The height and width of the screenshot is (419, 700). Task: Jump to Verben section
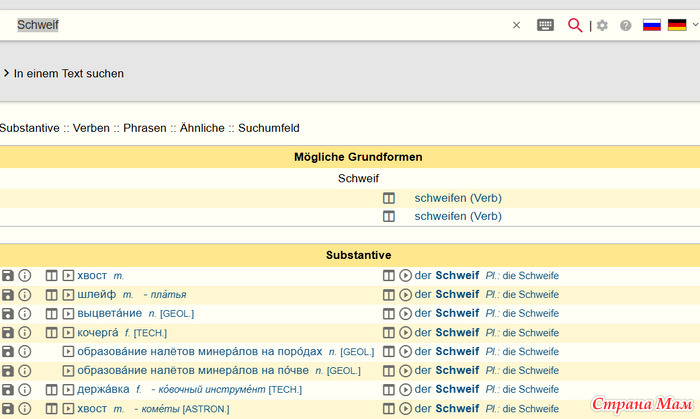(x=91, y=128)
